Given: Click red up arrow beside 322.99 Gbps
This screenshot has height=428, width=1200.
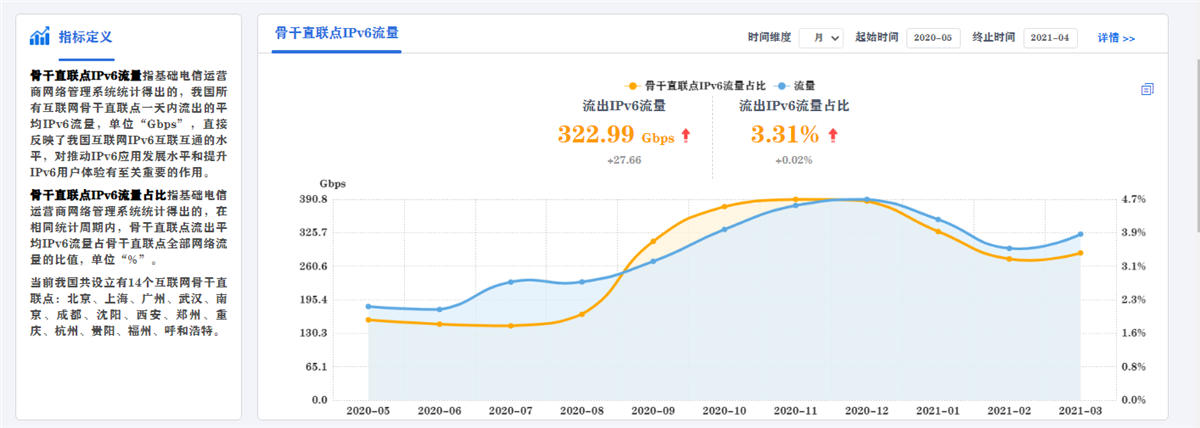Looking at the screenshot, I should click(x=686, y=136).
